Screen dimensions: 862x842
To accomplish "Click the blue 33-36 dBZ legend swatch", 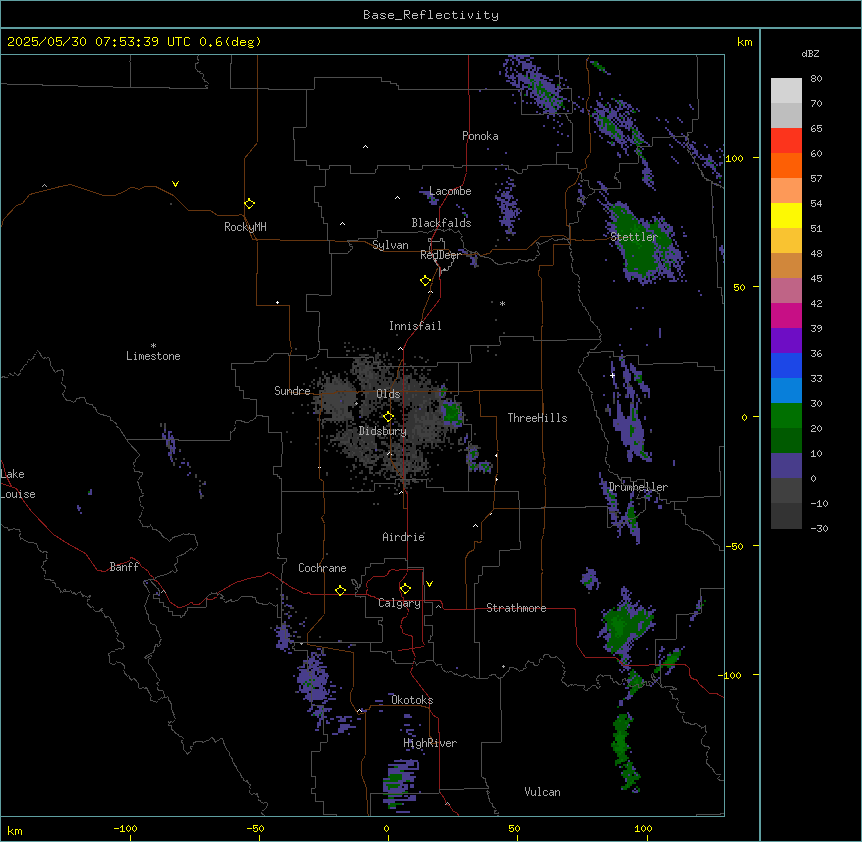I will pos(786,365).
